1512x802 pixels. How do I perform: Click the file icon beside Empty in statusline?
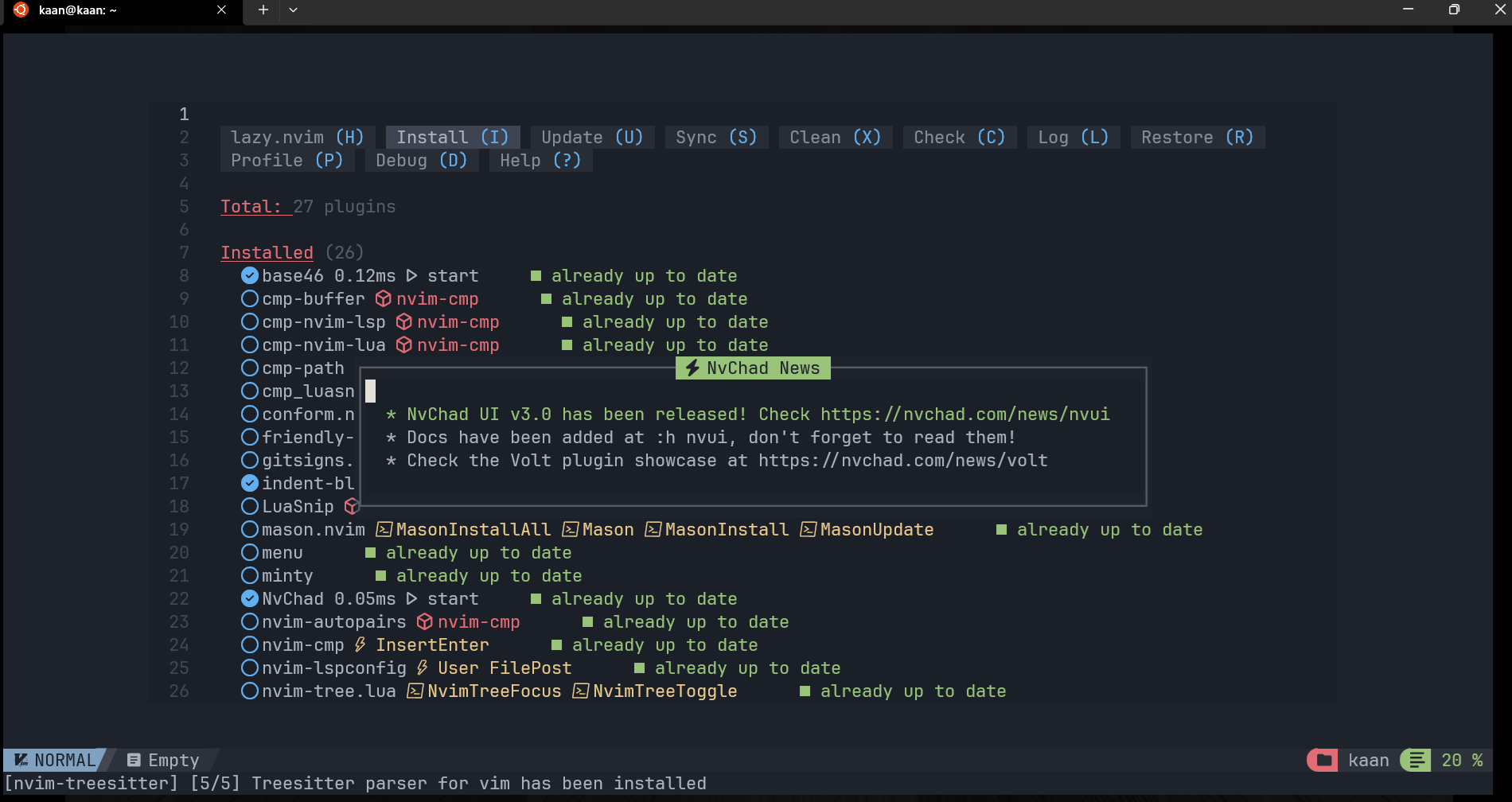tap(134, 761)
